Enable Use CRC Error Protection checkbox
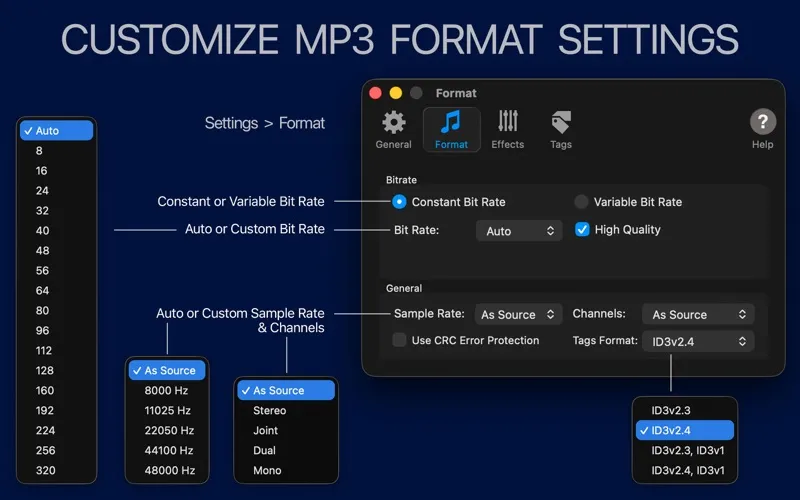This screenshot has width=800, height=500. click(399, 340)
